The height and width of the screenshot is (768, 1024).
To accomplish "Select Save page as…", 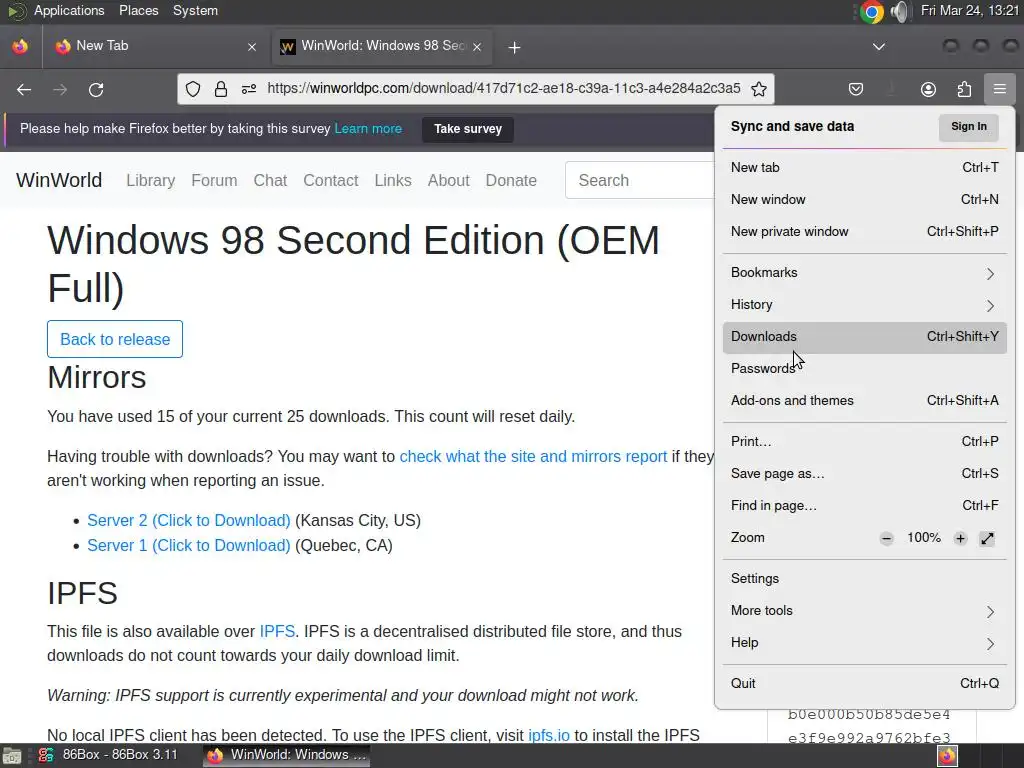I will pos(865,473).
